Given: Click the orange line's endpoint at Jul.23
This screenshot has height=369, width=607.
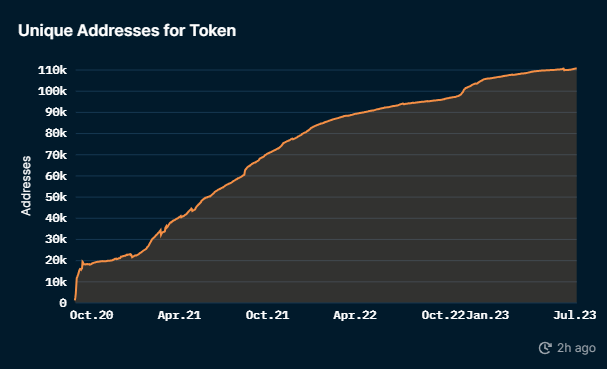Looking at the screenshot, I should click(x=576, y=69).
